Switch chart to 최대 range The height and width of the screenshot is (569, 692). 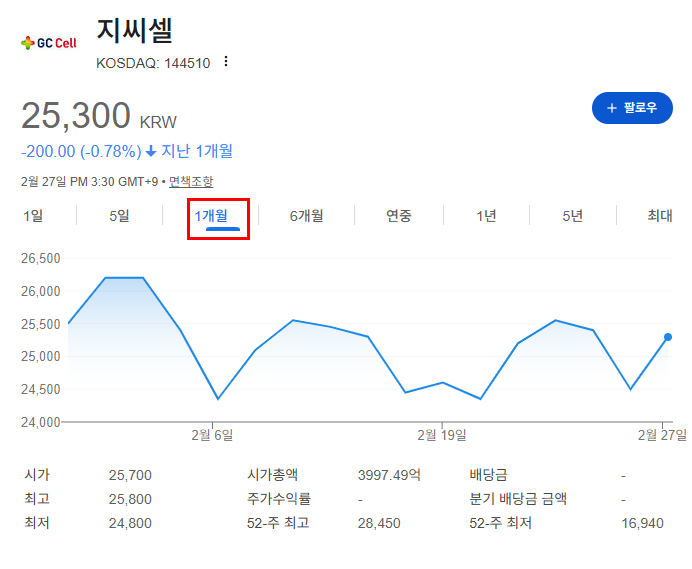[x=660, y=216]
